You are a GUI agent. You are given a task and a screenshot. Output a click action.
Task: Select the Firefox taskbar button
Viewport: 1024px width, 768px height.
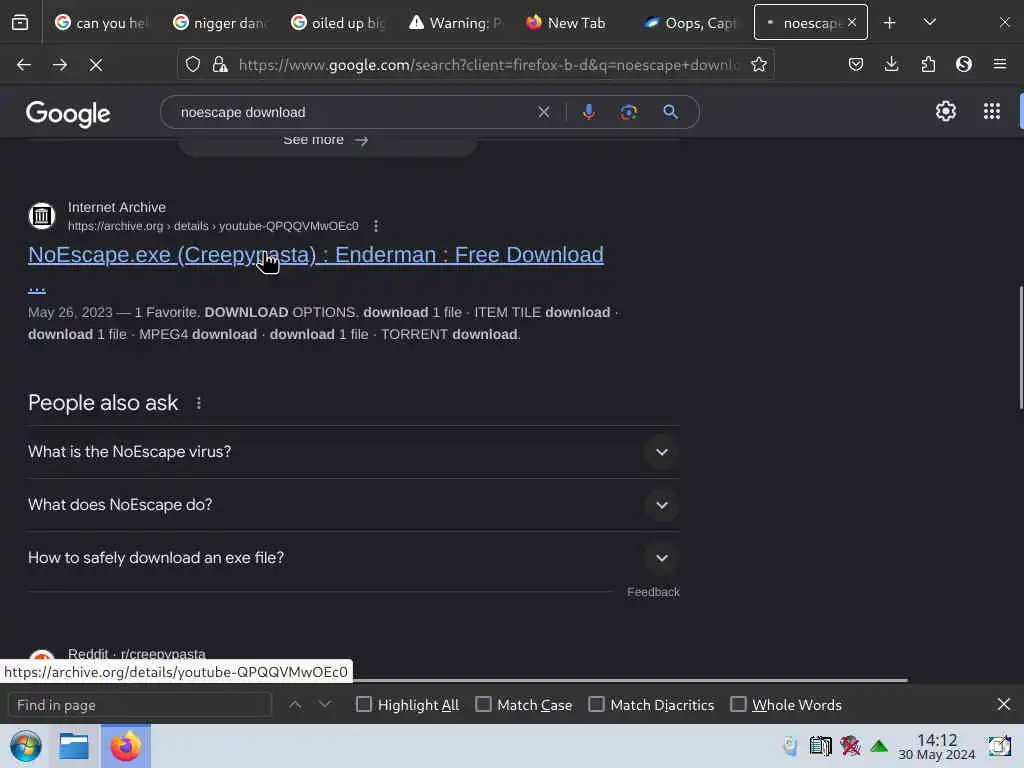pyautogui.click(x=125, y=746)
